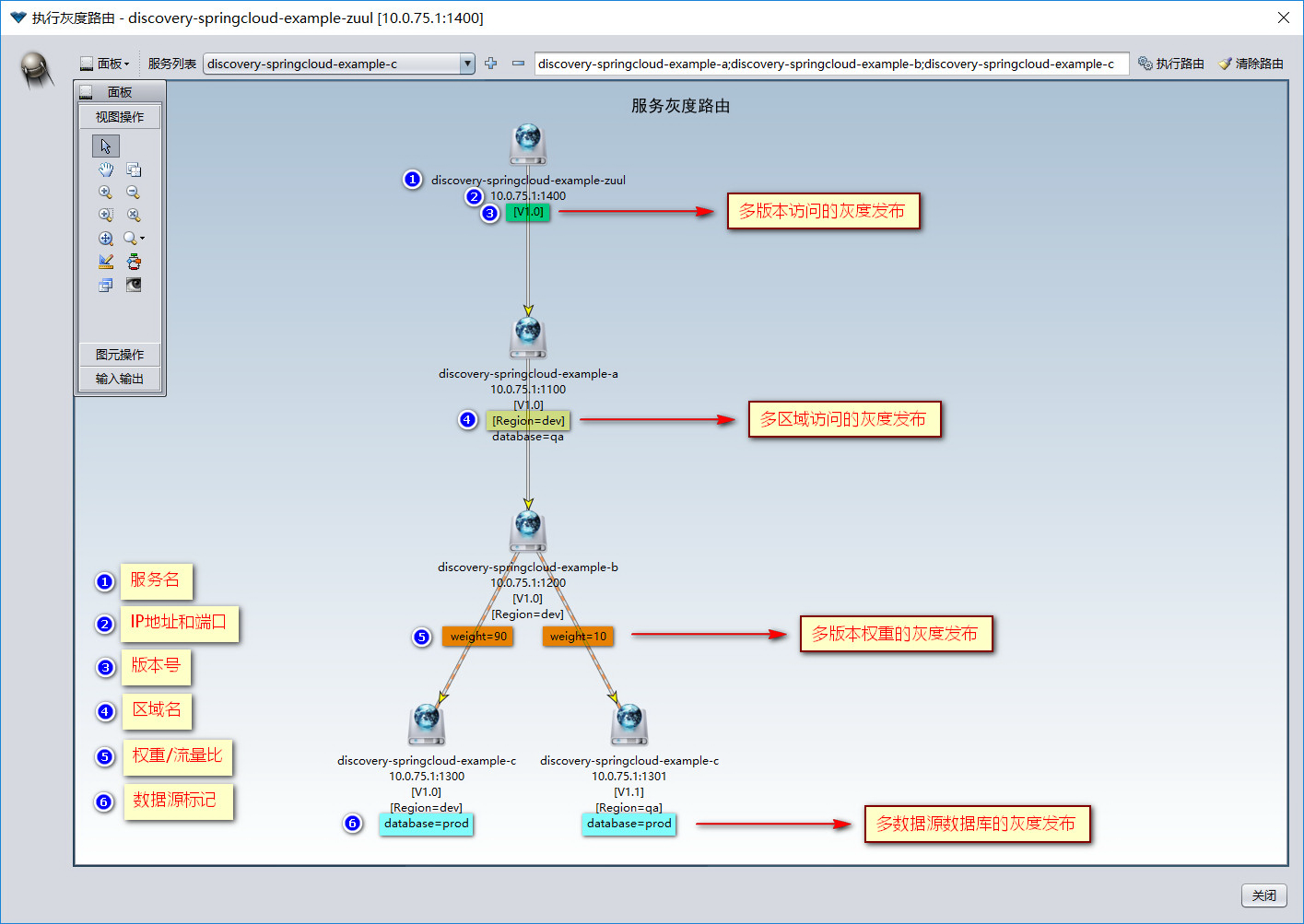Image resolution: width=1304 pixels, height=924 pixels.
Task: Click the example-c 10.0.75.1:1300 node icon
Action: pos(427,725)
